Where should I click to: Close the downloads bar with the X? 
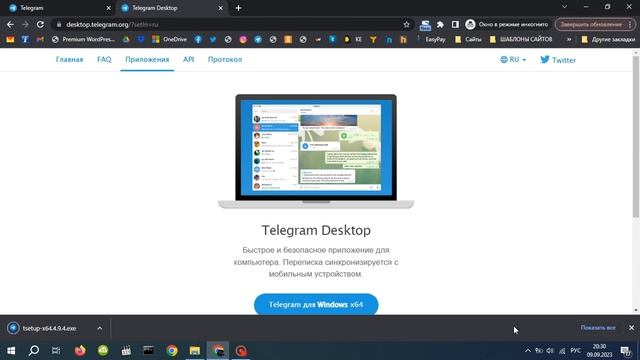pos(631,328)
